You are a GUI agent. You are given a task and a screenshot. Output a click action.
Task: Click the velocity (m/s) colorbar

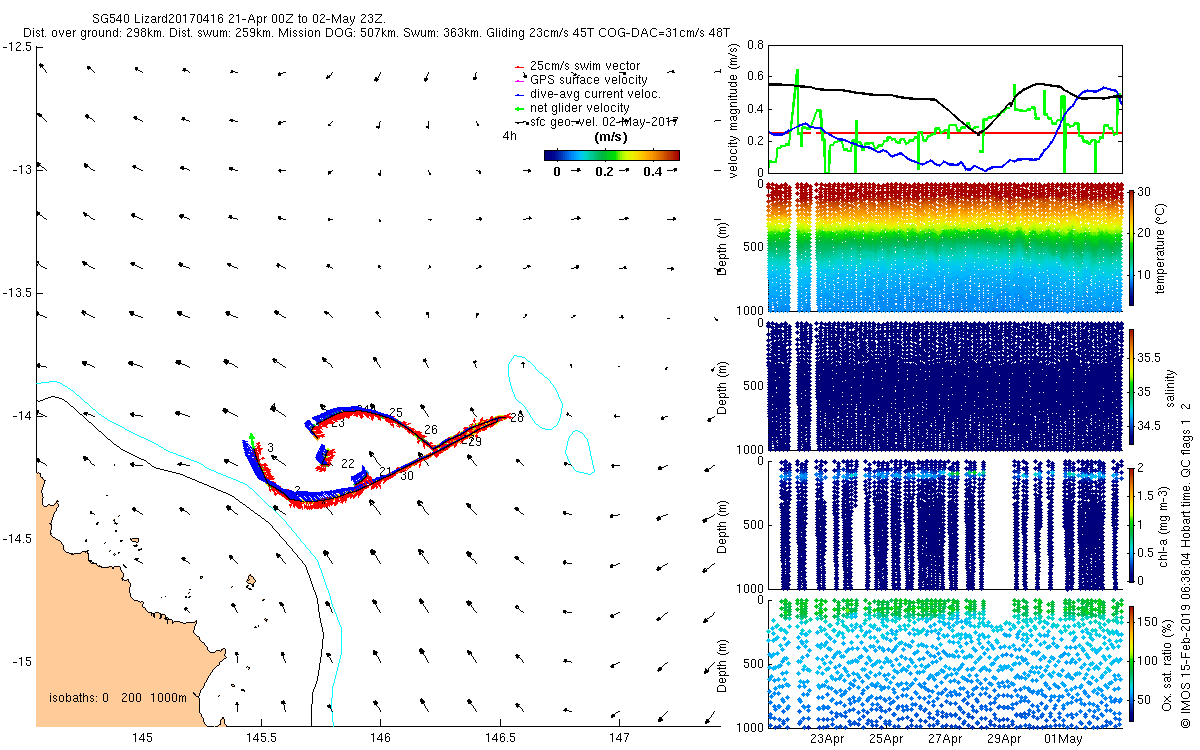point(612,155)
